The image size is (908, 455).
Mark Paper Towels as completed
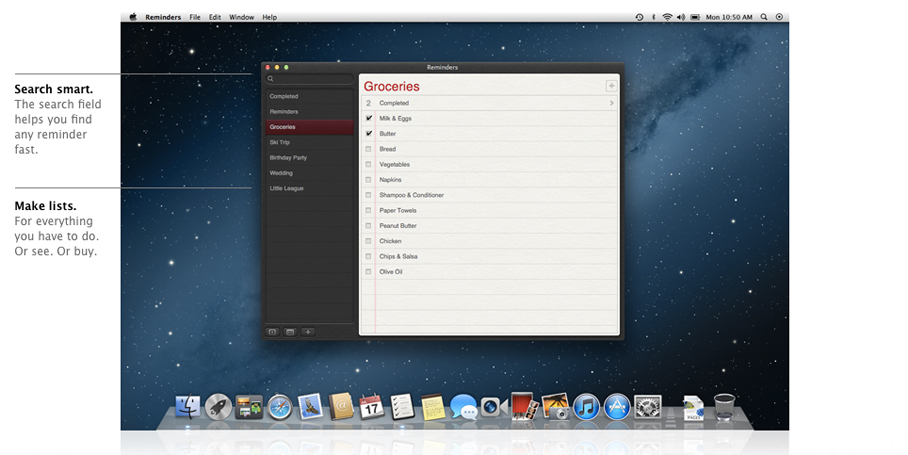[368, 210]
